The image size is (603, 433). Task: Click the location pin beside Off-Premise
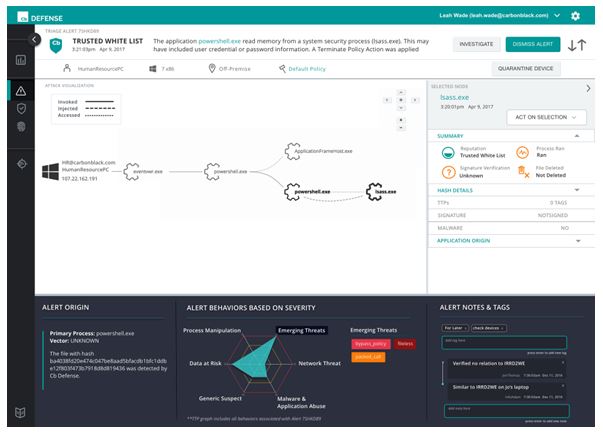pos(212,68)
